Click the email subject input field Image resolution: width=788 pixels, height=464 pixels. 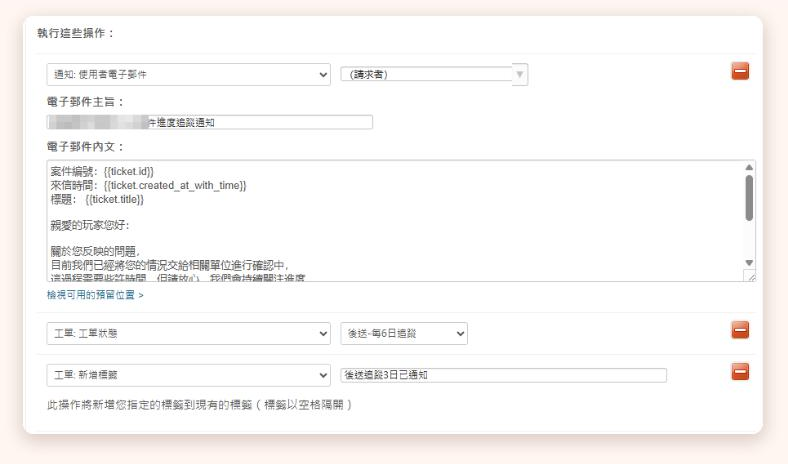coord(210,122)
